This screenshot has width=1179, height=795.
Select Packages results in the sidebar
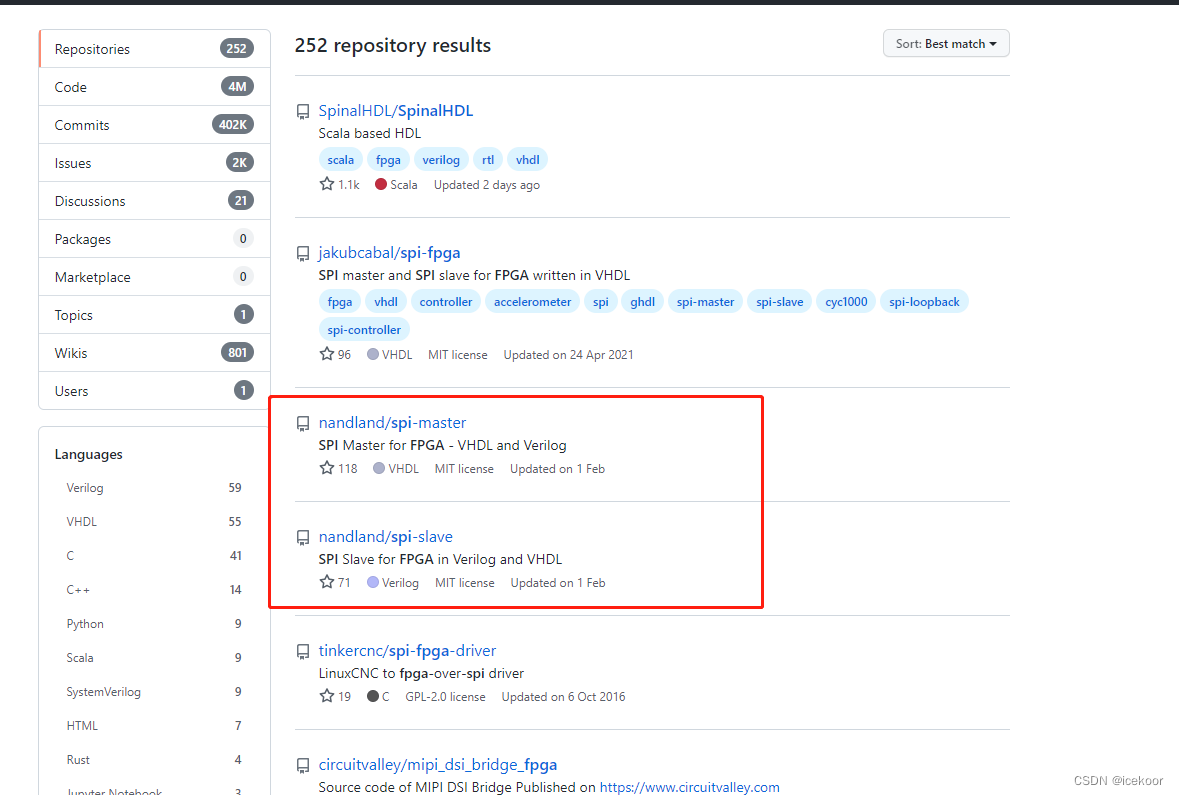[154, 239]
